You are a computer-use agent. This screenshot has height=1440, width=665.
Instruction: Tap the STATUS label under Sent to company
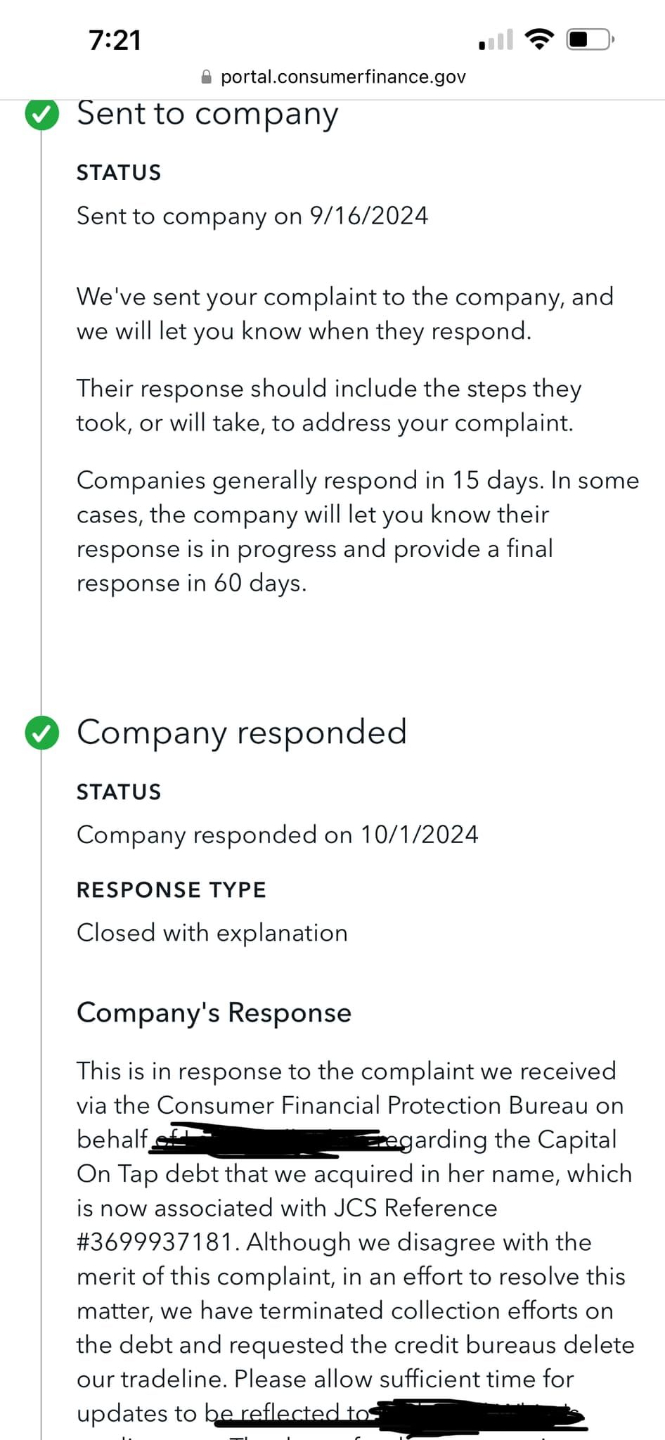point(118,173)
